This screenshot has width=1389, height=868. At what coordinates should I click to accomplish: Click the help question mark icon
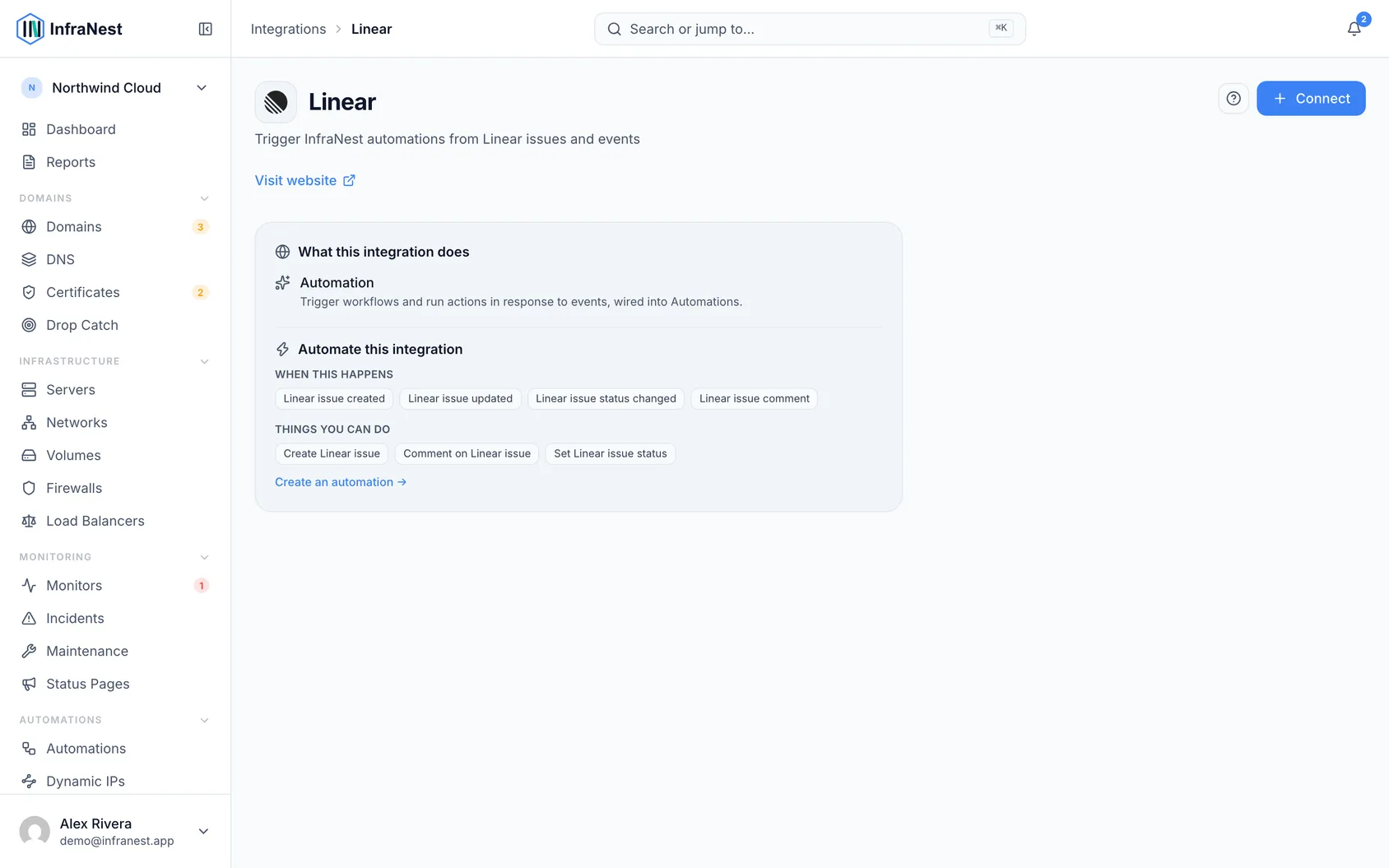1233,99
